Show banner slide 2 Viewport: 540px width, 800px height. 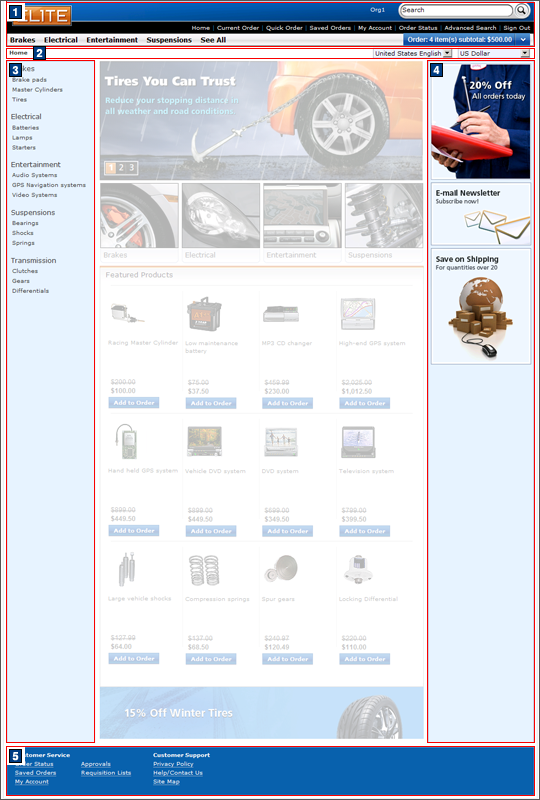click(121, 167)
